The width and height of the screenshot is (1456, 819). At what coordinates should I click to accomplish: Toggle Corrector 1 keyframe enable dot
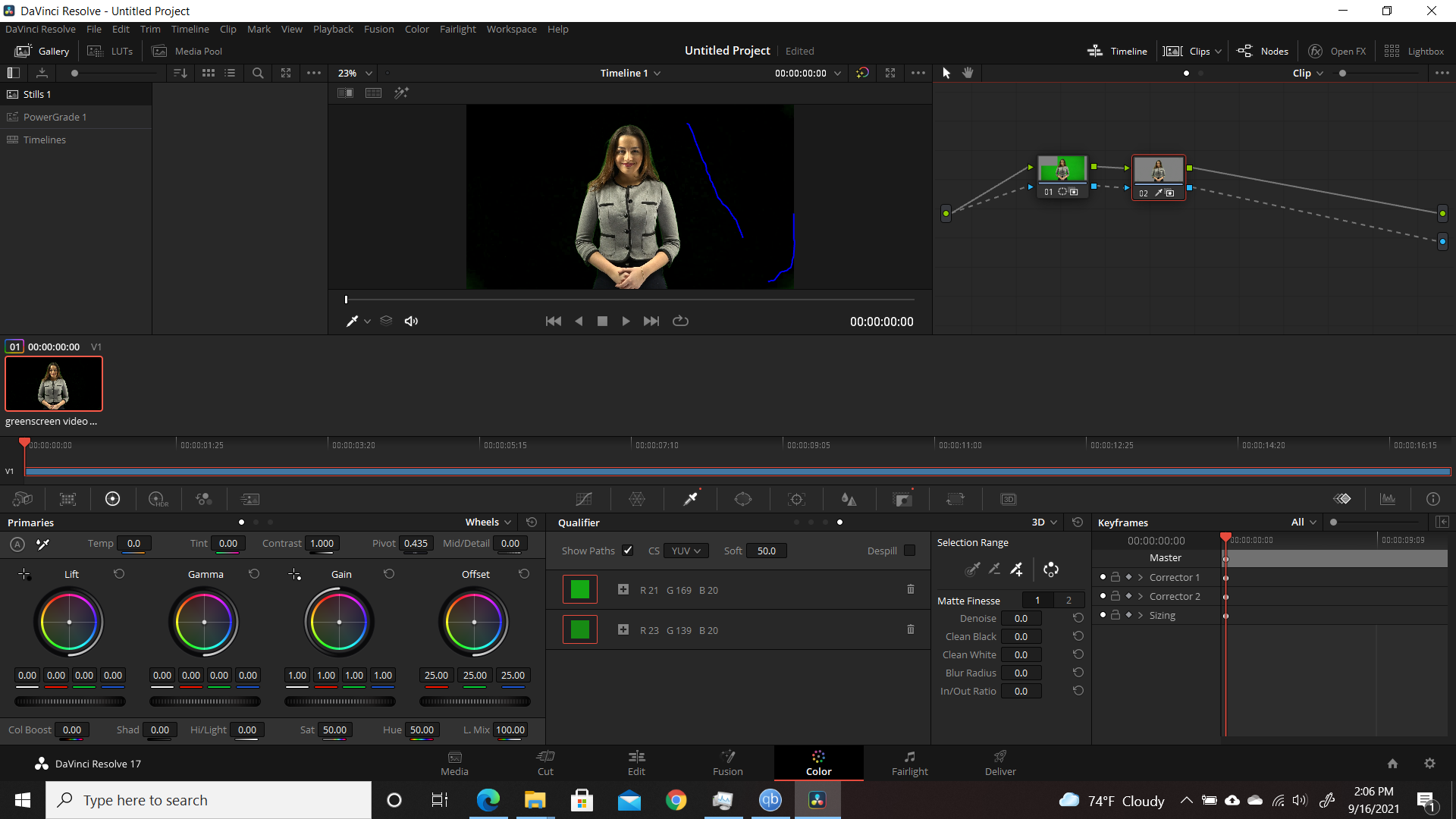[x=1103, y=577]
